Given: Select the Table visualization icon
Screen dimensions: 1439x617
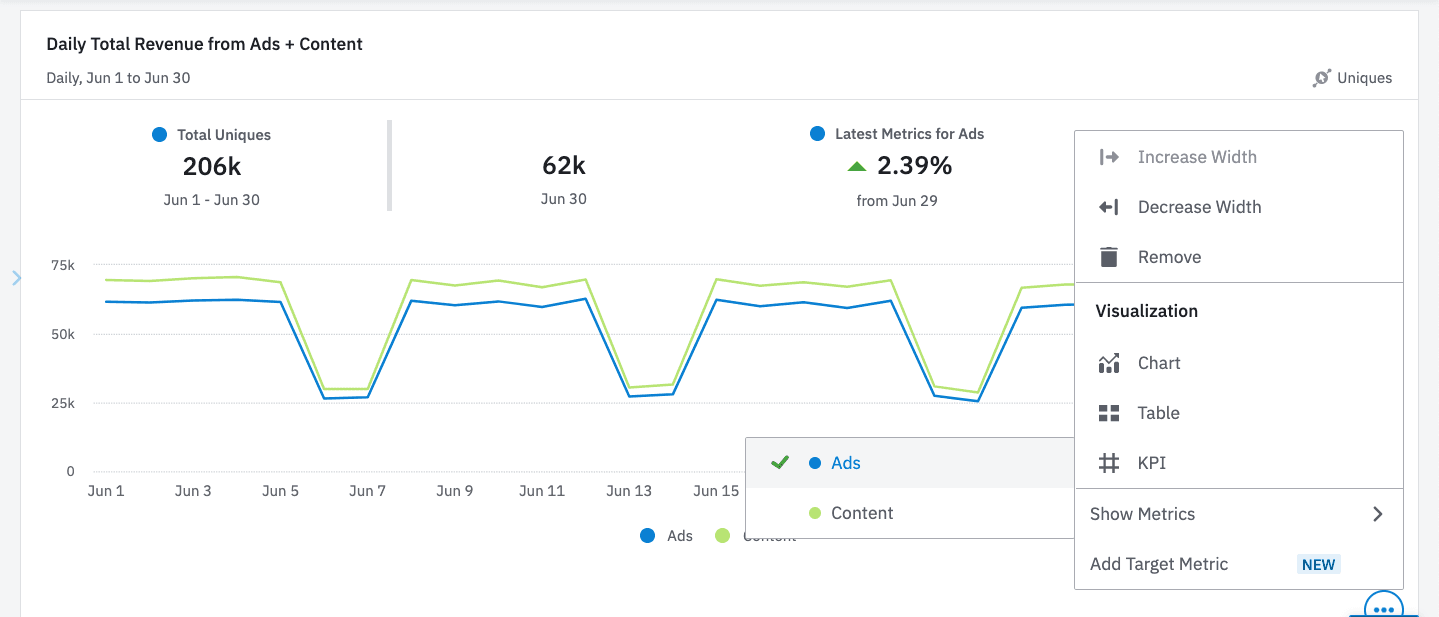Looking at the screenshot, I should tap(1110, 412).
